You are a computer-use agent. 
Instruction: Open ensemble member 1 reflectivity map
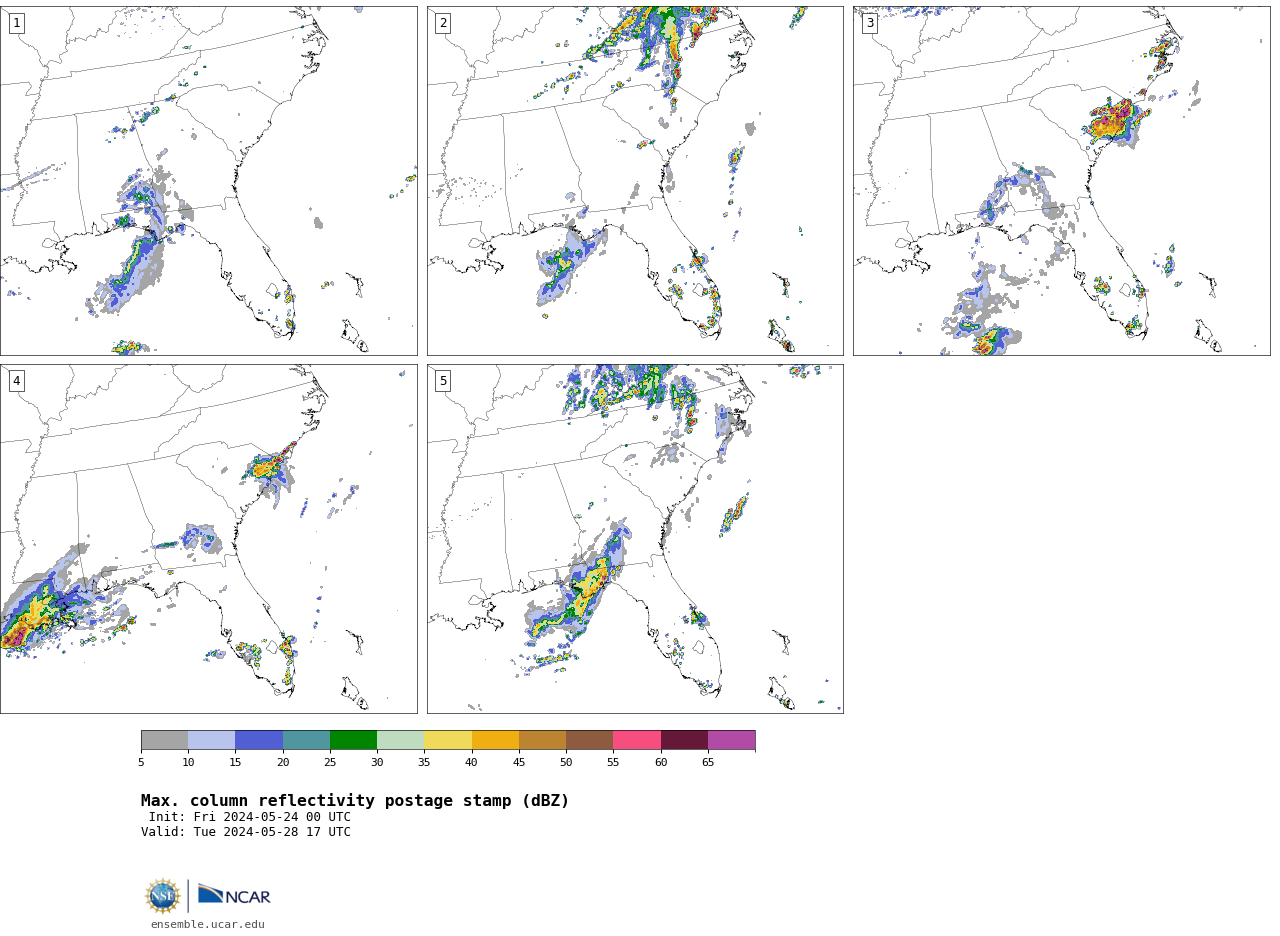point(208,181)
